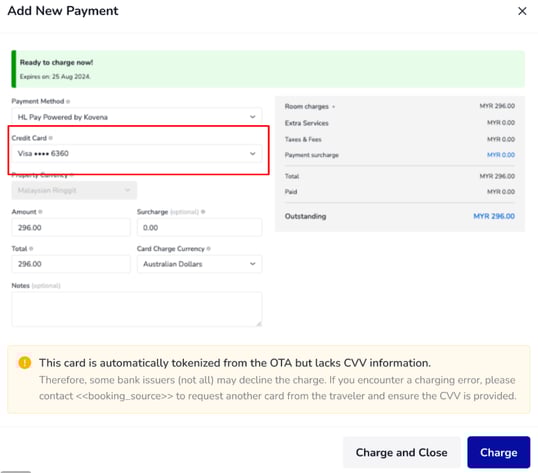Click into the Notes text area

point(137,309)
